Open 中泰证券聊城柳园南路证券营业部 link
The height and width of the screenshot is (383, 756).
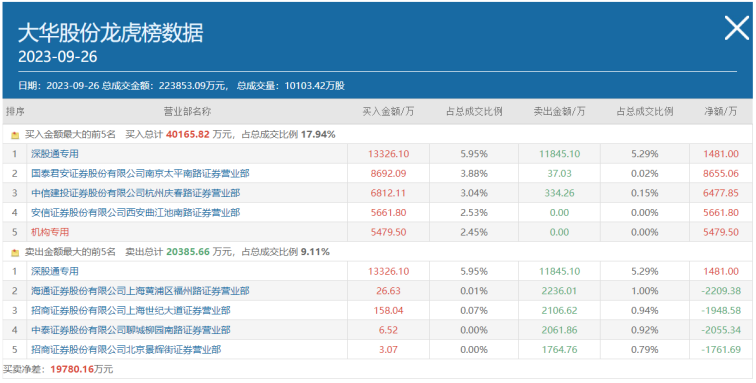pyautogui.click(x=131, y=330)
